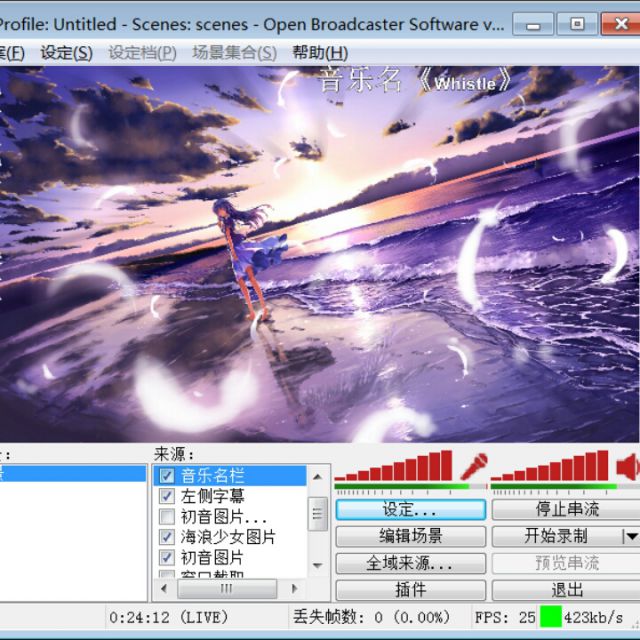The width and height of the screenshot is (640, 640).
Task: Click the 预览串流 button
Action: tap(567, 563)
